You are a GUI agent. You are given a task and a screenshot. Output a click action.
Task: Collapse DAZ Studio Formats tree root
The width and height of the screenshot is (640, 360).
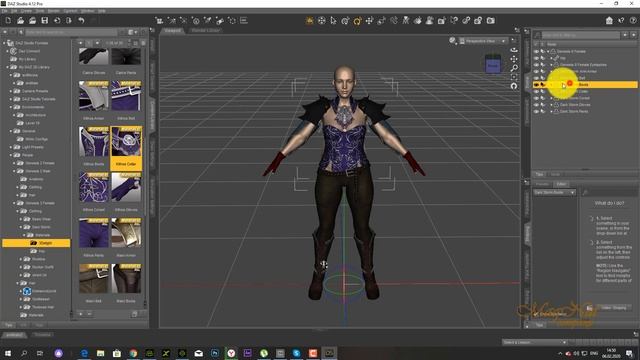[4, 43]
